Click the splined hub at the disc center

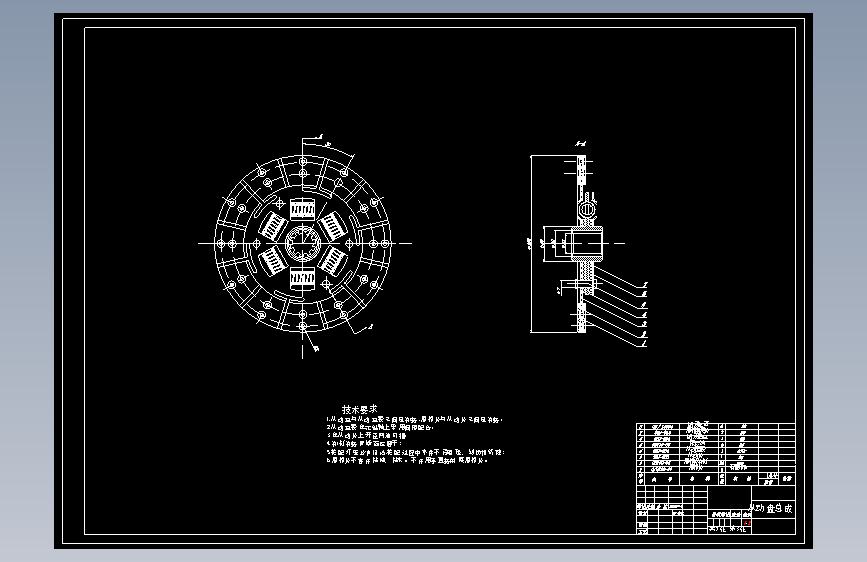click(302, 243)
